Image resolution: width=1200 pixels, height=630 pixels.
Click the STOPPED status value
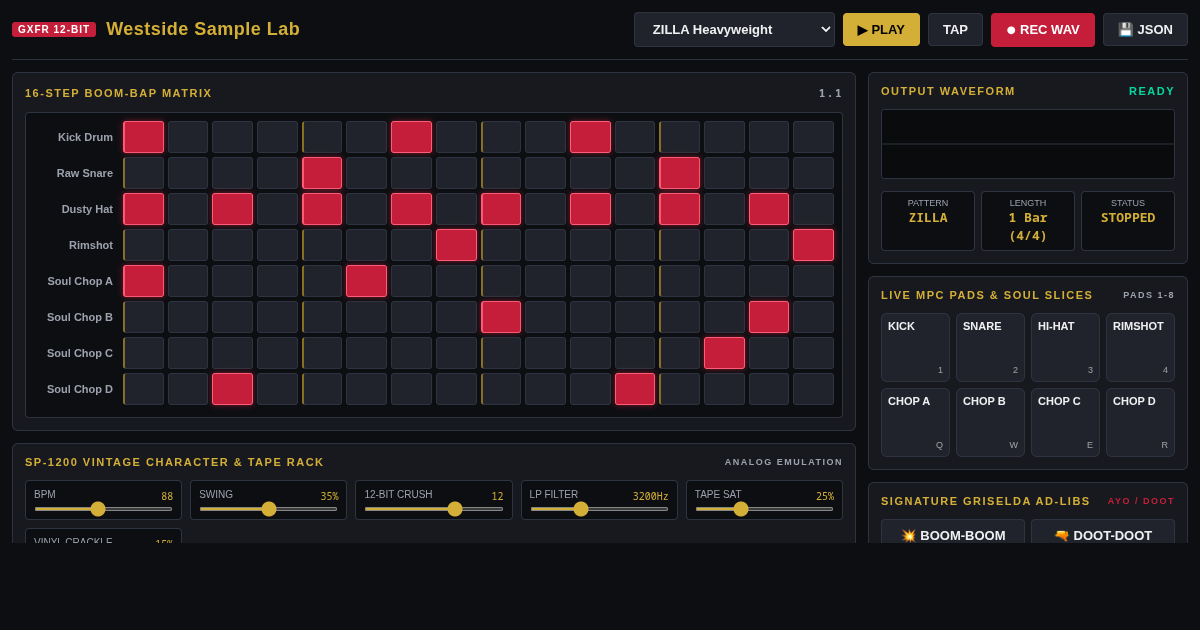point(1128,218)
